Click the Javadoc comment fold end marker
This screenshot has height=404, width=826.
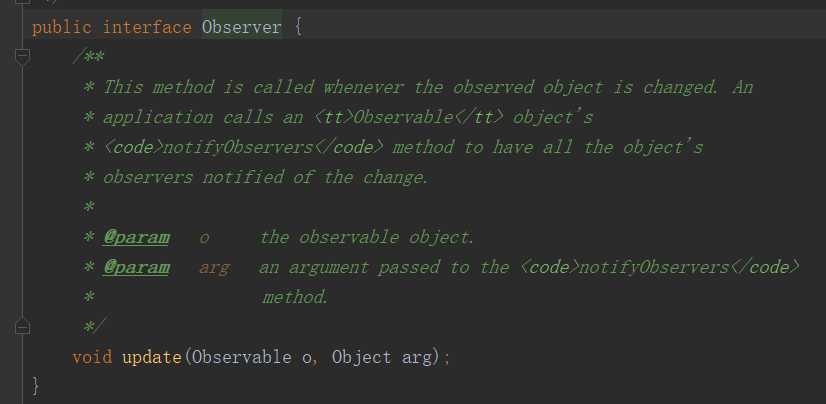click(22, 327)
